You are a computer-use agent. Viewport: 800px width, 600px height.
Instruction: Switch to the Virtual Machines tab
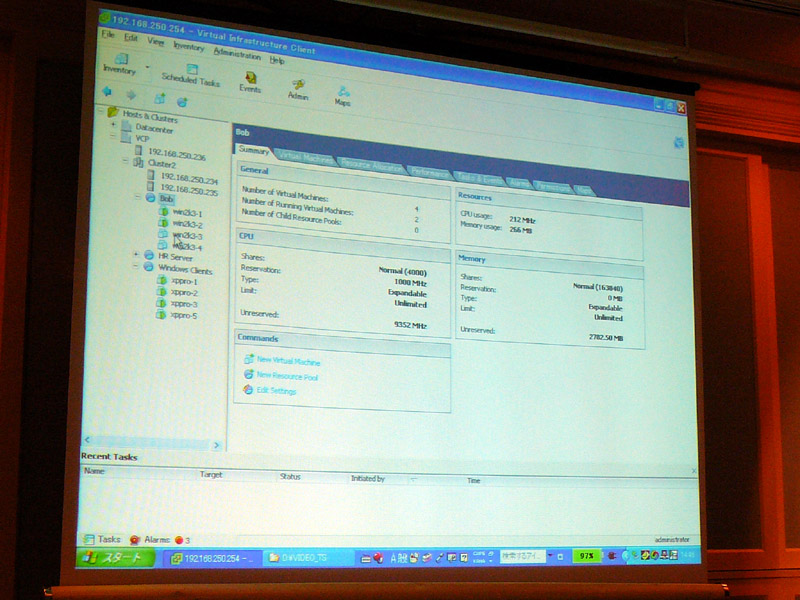(305, 157)
